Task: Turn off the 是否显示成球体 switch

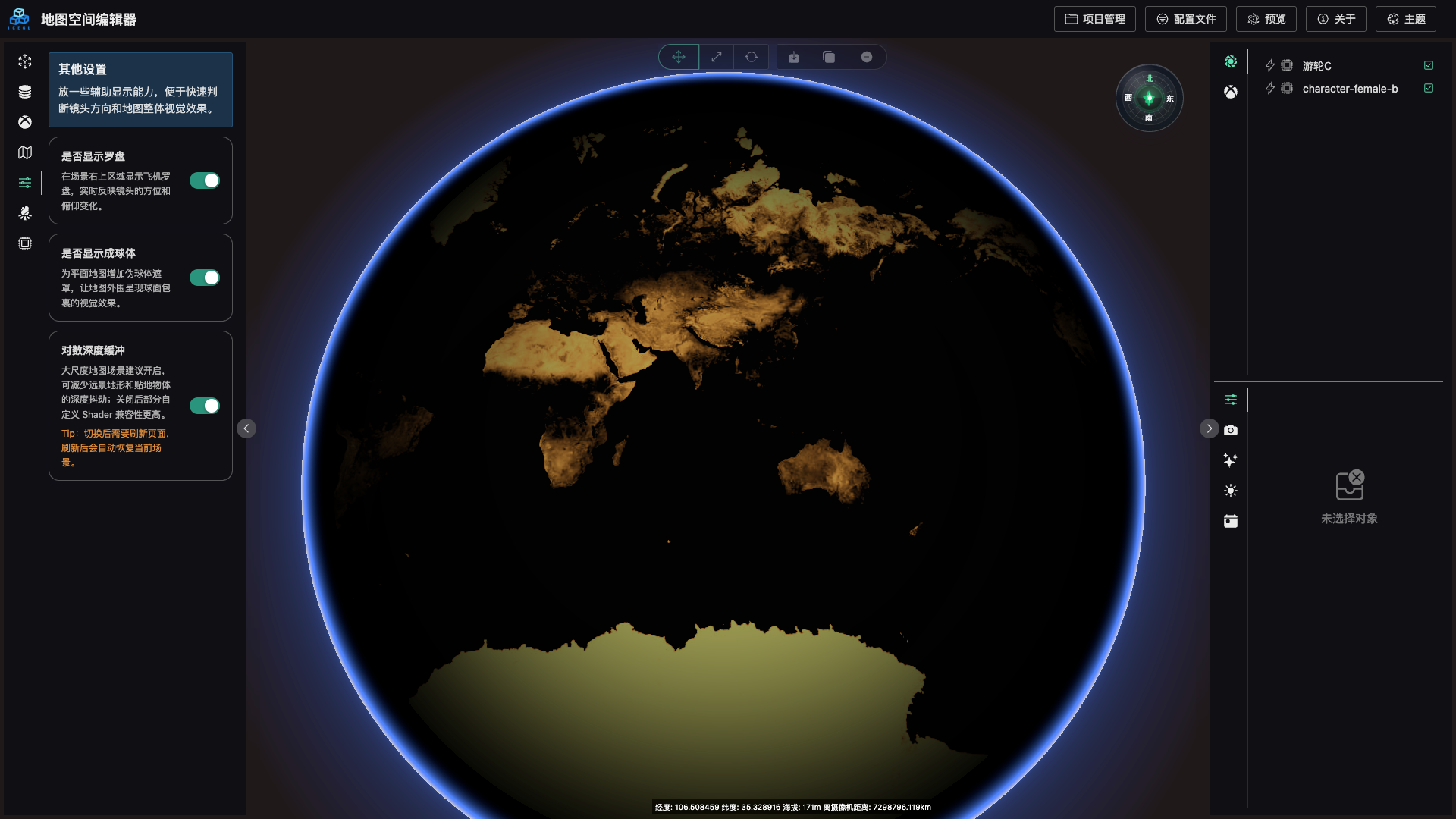Action: (204, 278)
